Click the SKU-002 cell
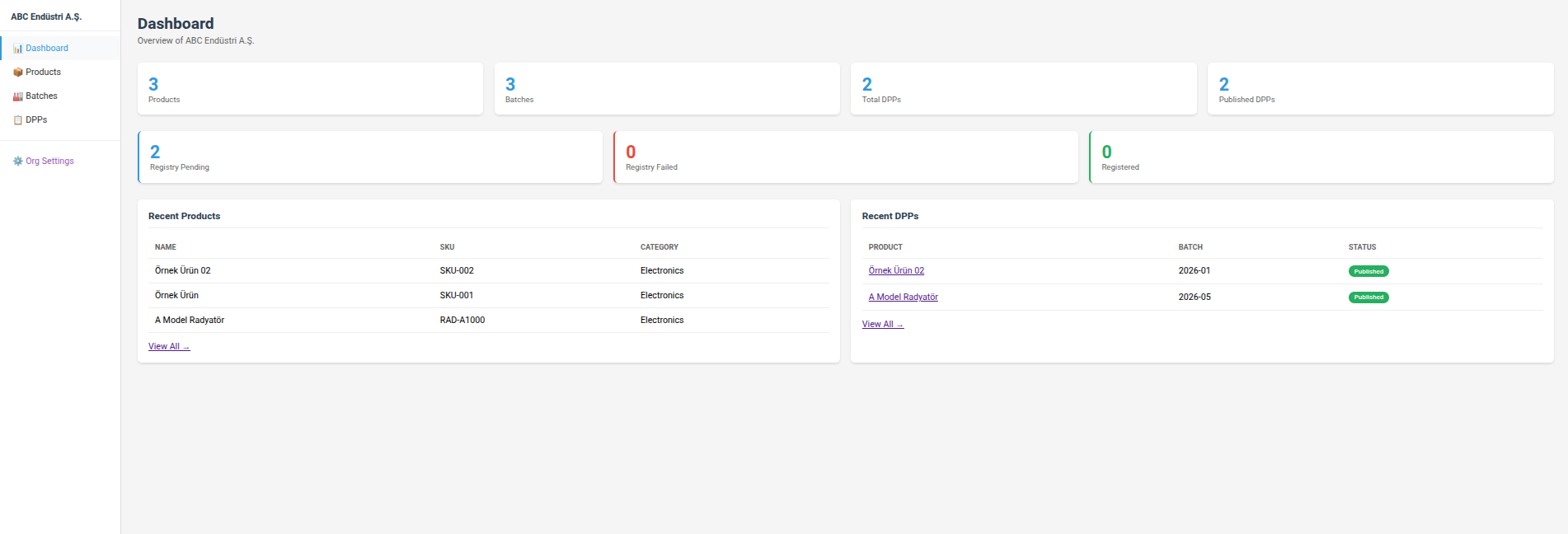This screenshot has width=1568, height=534. (x=457, y=270)
